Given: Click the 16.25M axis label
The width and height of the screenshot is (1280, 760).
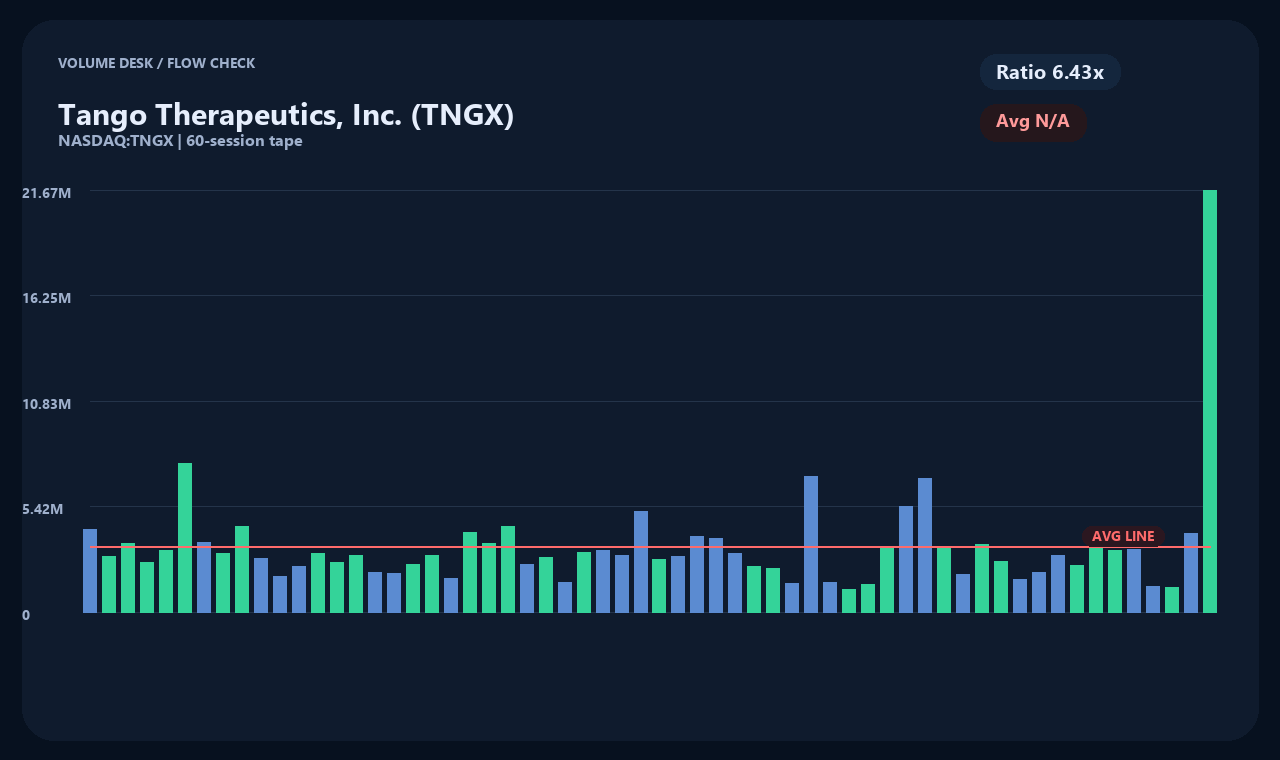Looking at the screenshot, I should [x=47, y=298].
